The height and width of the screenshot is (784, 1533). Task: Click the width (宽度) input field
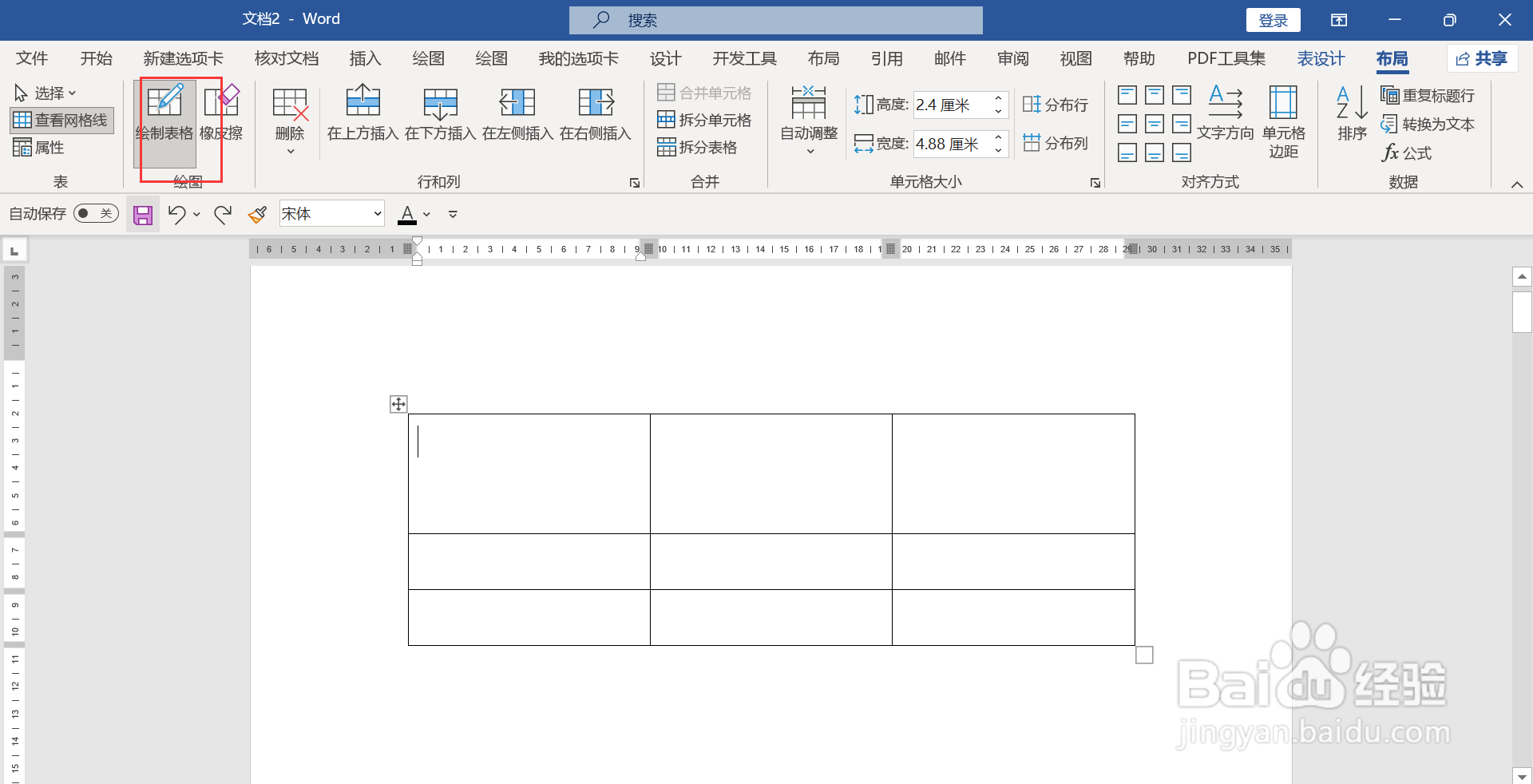click(x=953, y=144)
